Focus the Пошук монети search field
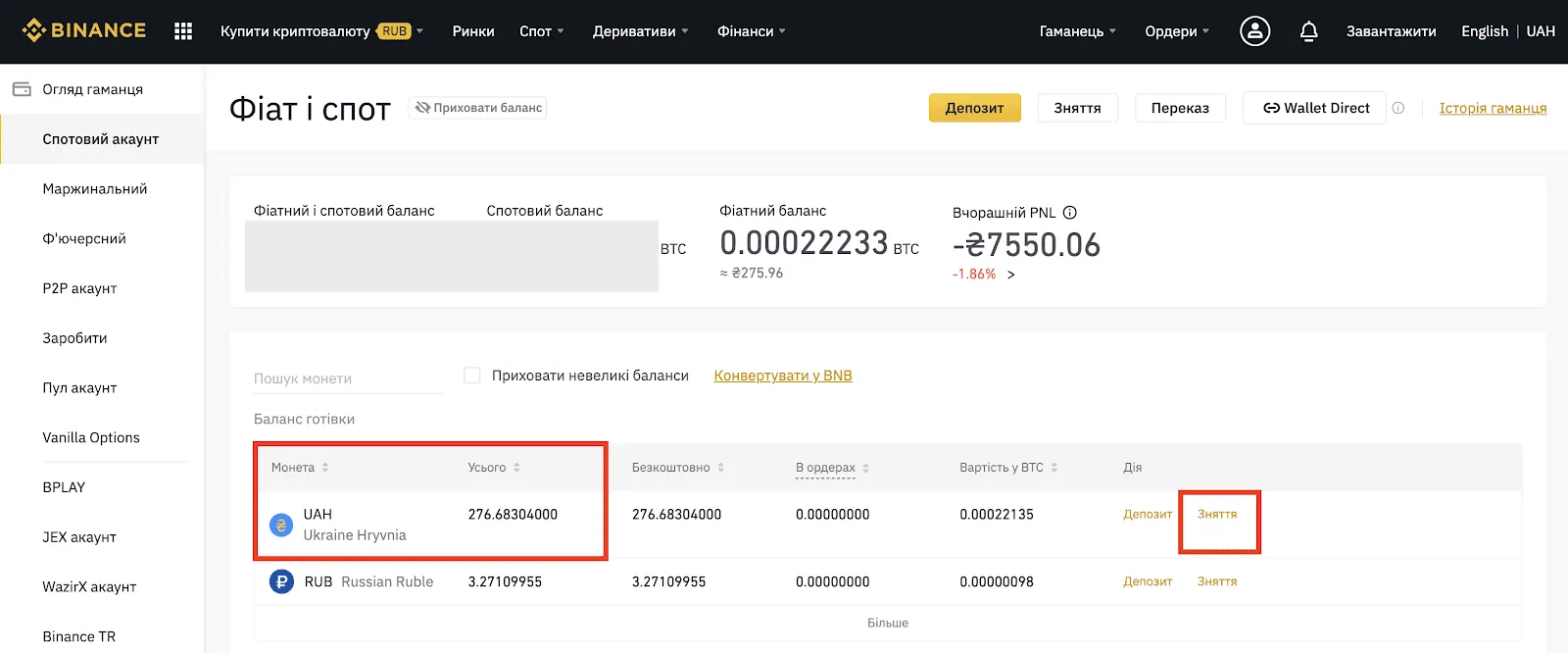This screenshot has height=653, width=1568. pos(348,378)
